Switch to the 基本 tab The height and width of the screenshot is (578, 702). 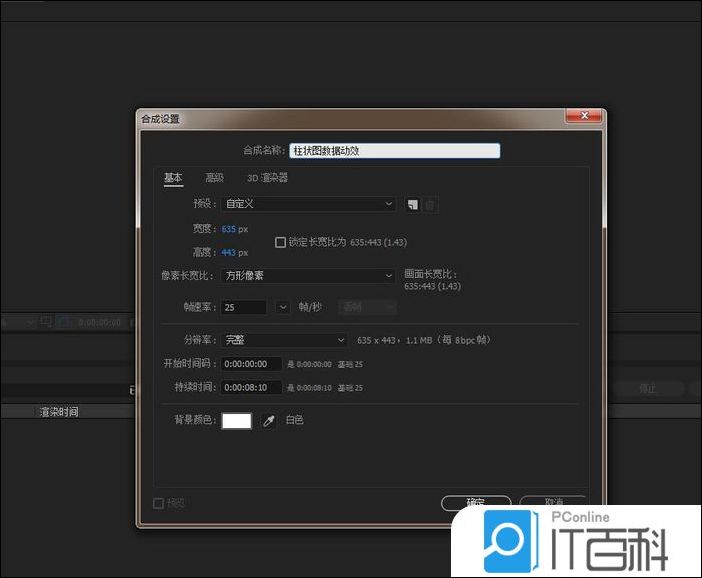pos(173,178)
